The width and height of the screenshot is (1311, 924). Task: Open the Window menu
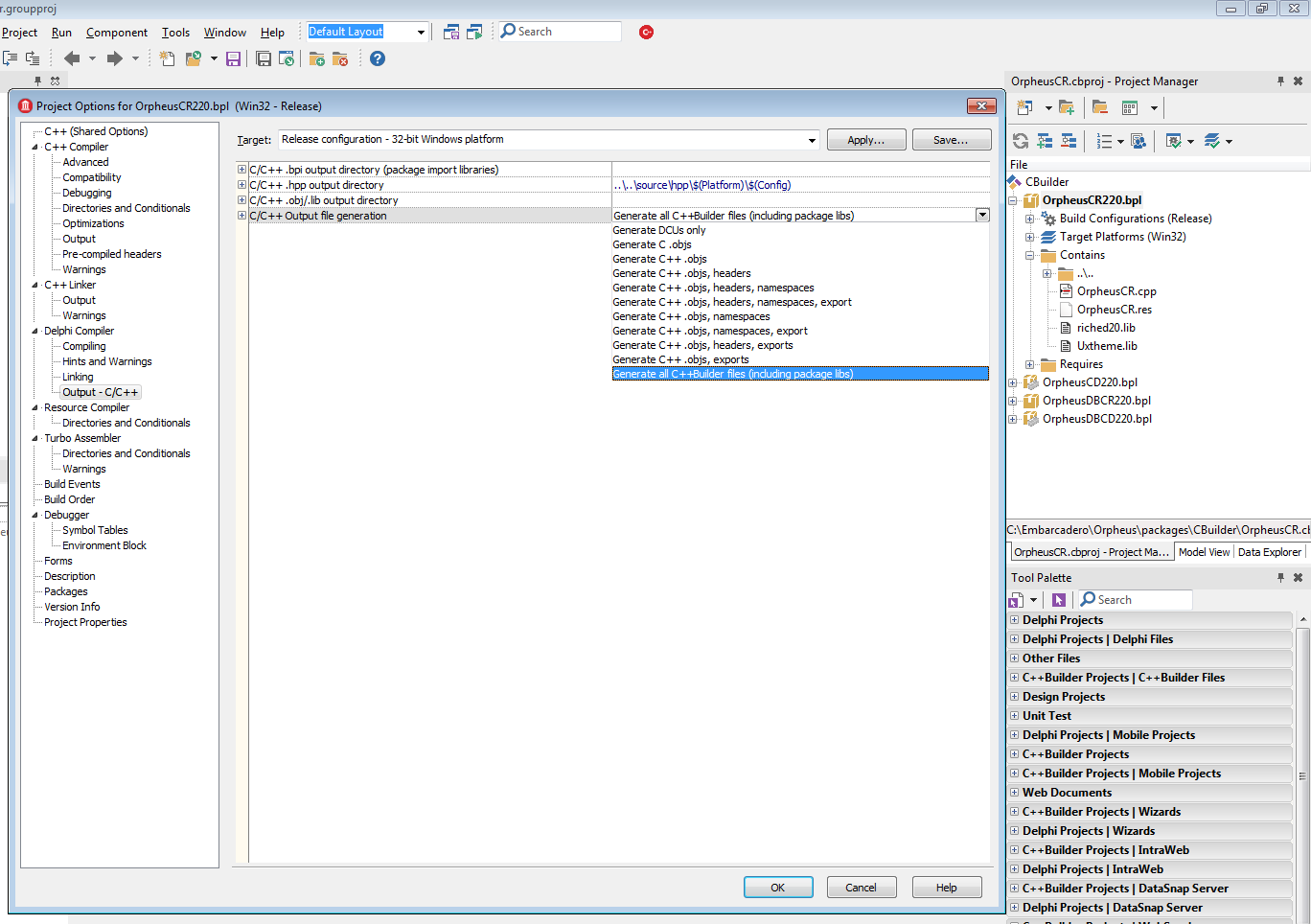point(225,33)
